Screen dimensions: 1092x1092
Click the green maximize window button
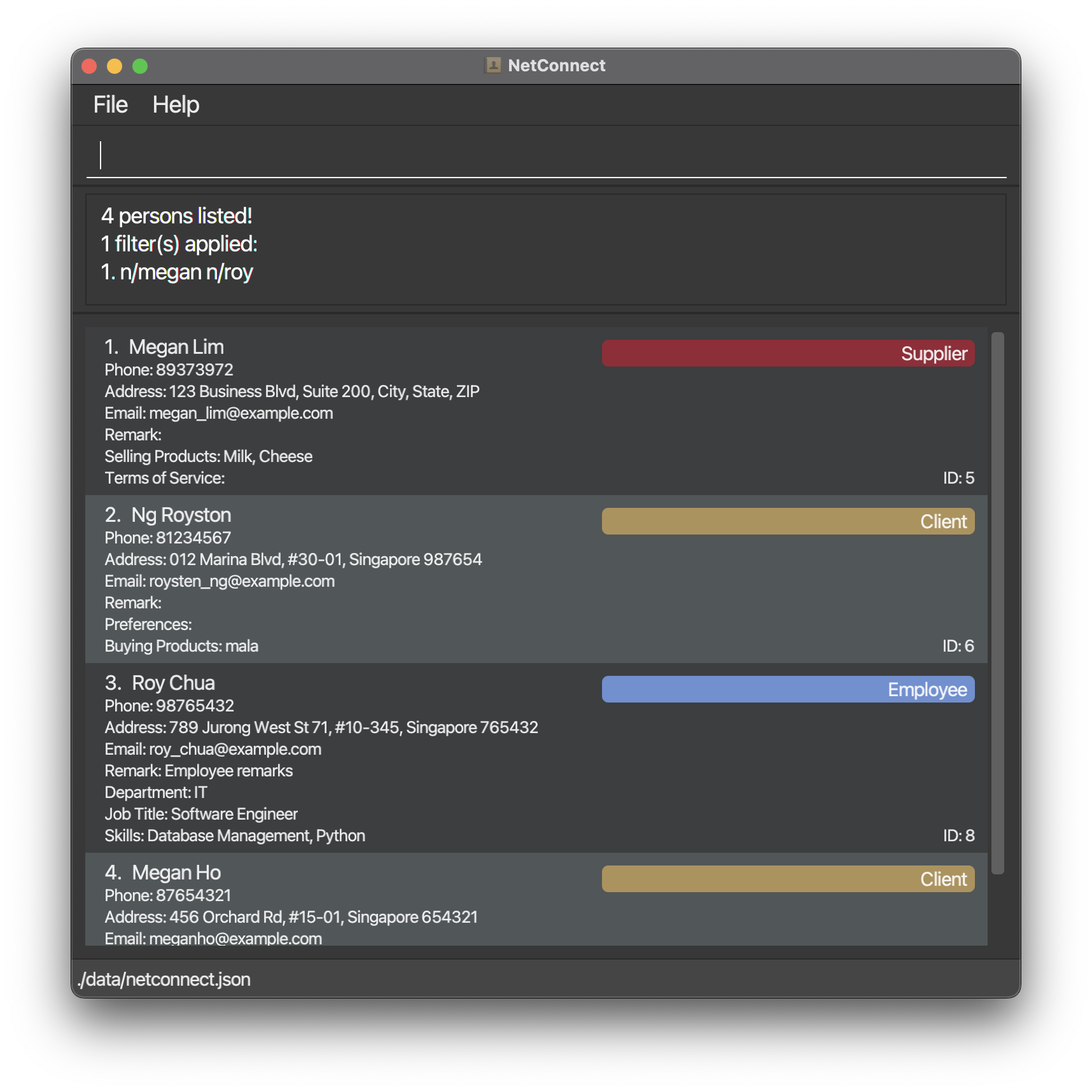point(140,66)
